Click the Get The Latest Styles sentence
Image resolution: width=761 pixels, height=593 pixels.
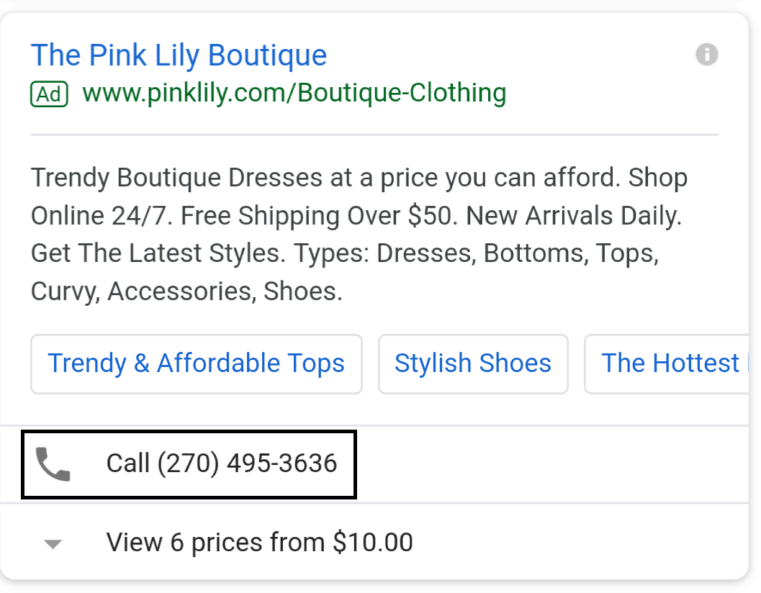(158, 253)
